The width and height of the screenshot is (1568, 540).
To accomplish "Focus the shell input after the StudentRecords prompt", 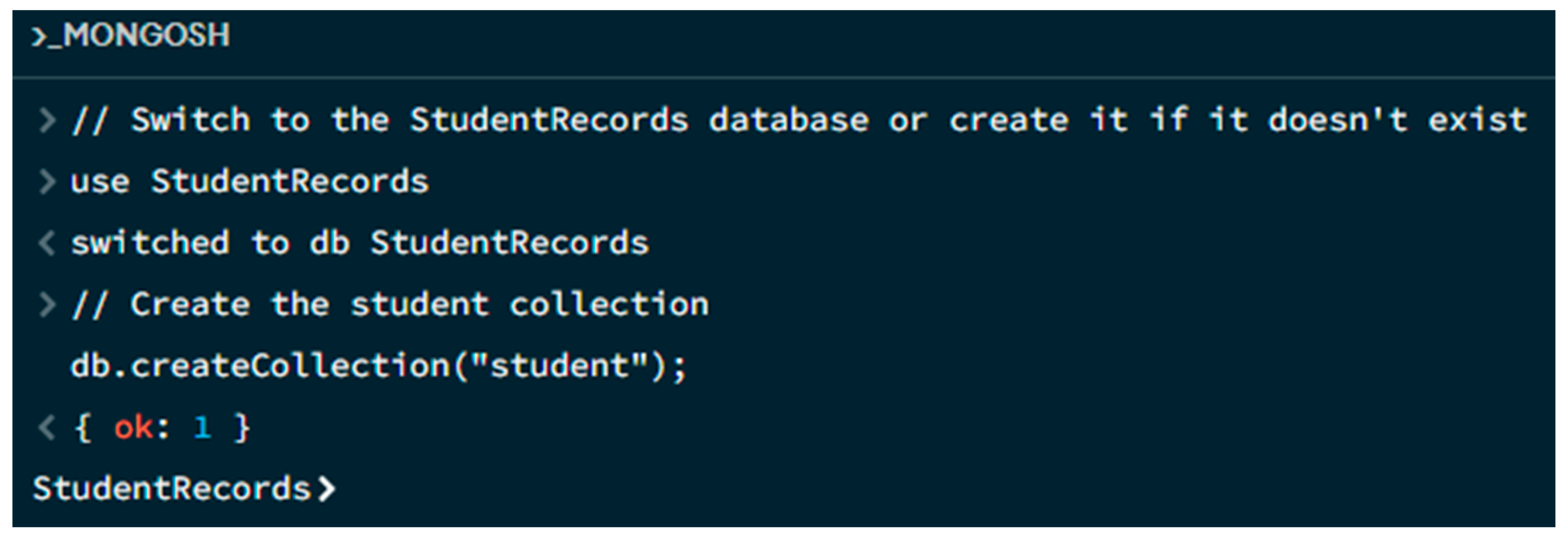I will coord(548,489).
